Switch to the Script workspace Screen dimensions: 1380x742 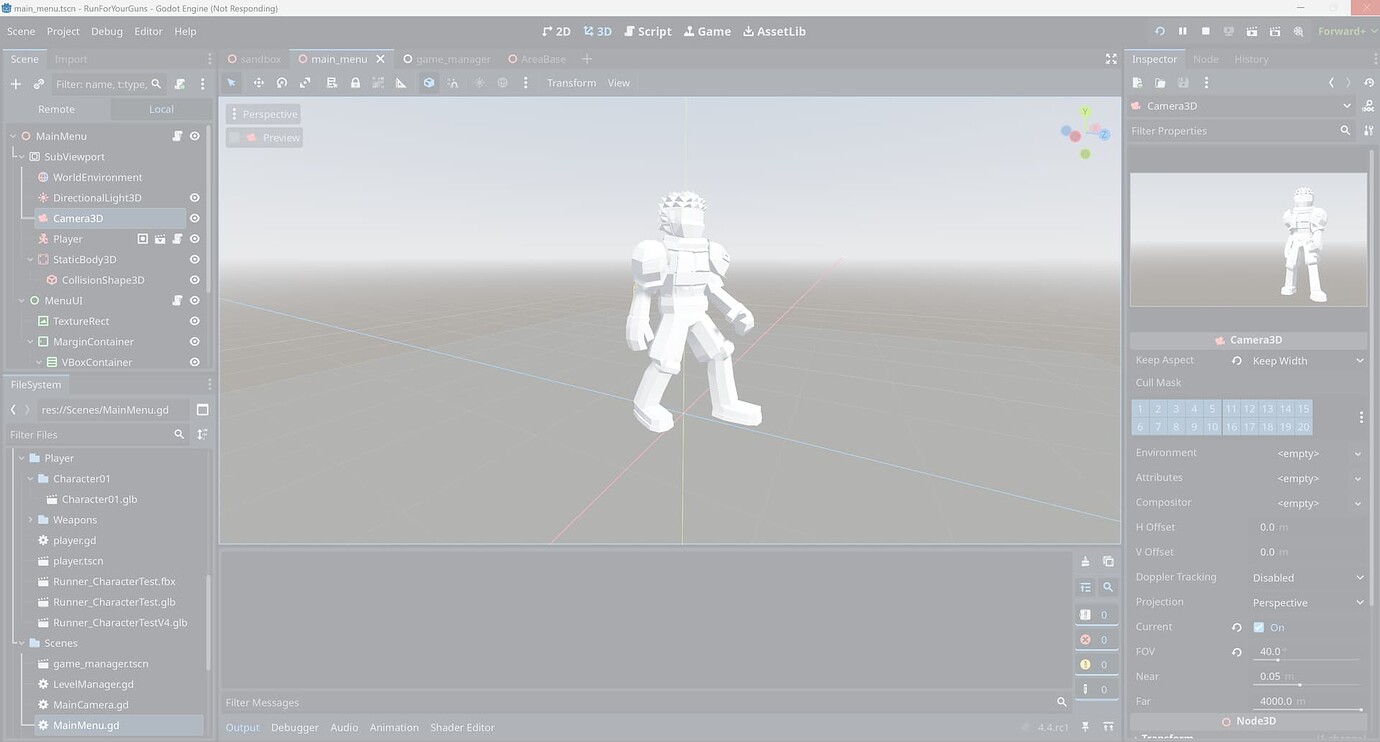[648, 31]
